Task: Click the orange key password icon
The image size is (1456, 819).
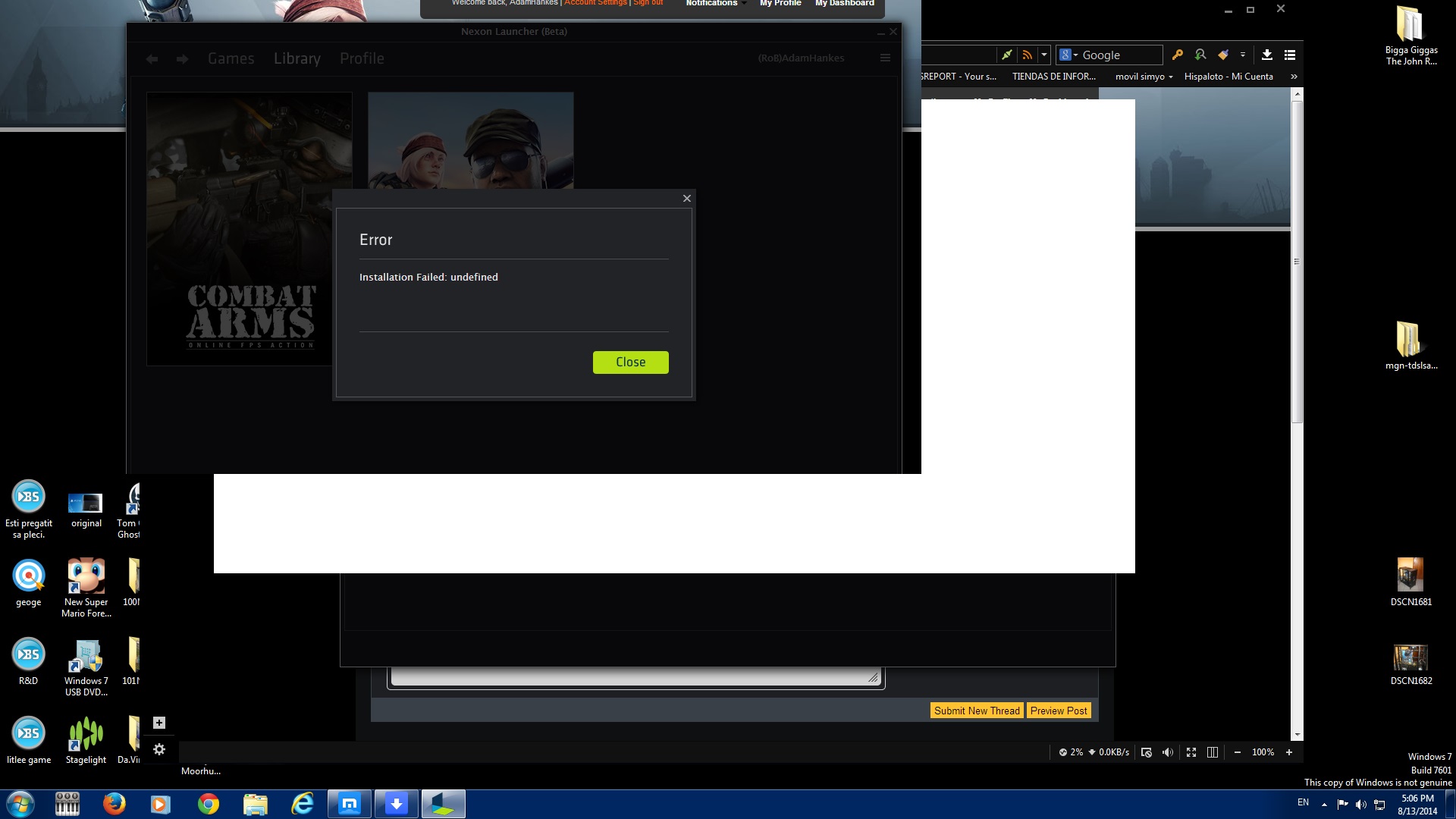Action: tap(1178, 55)
